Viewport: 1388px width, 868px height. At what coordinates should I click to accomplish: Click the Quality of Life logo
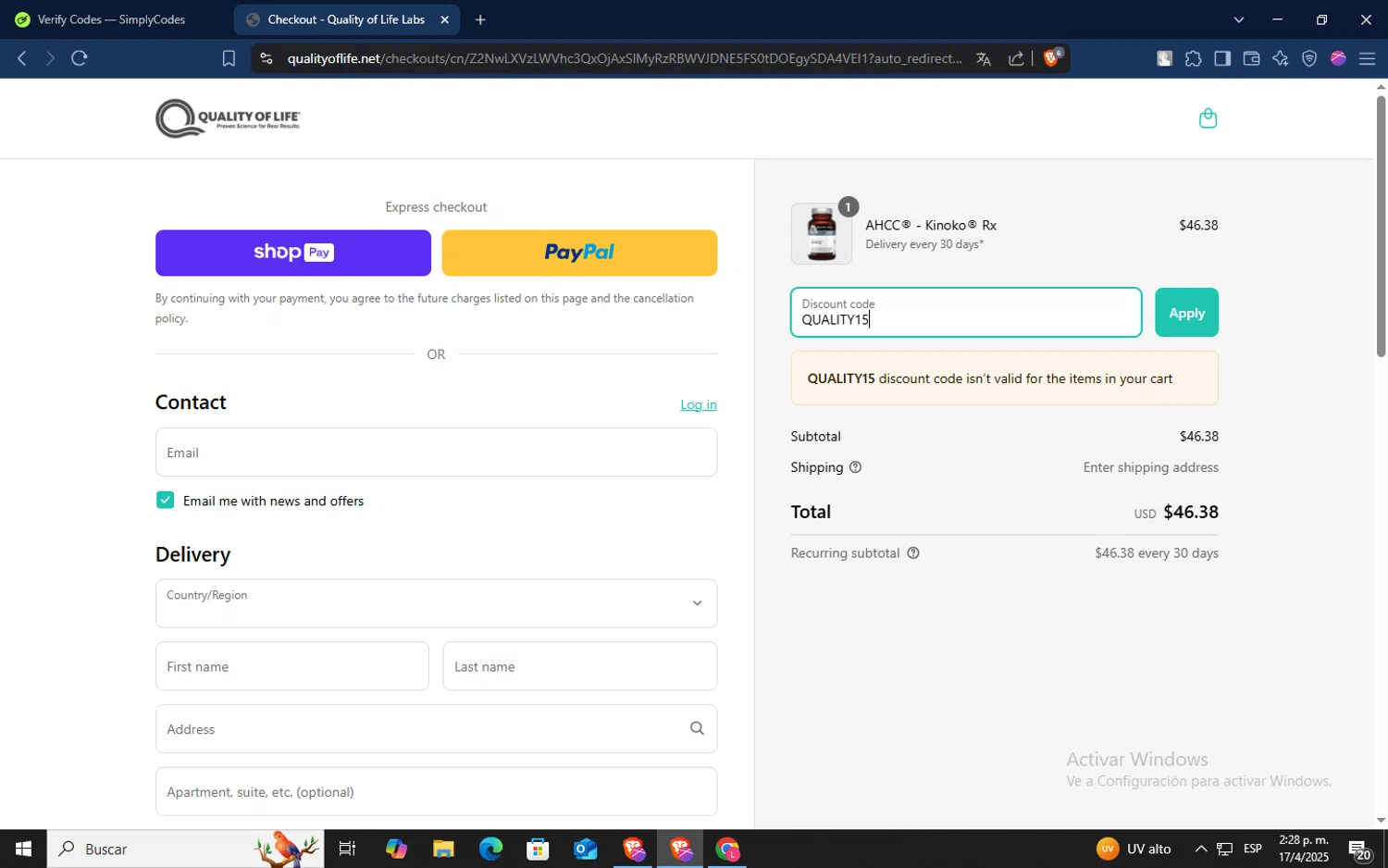(228, 118)
